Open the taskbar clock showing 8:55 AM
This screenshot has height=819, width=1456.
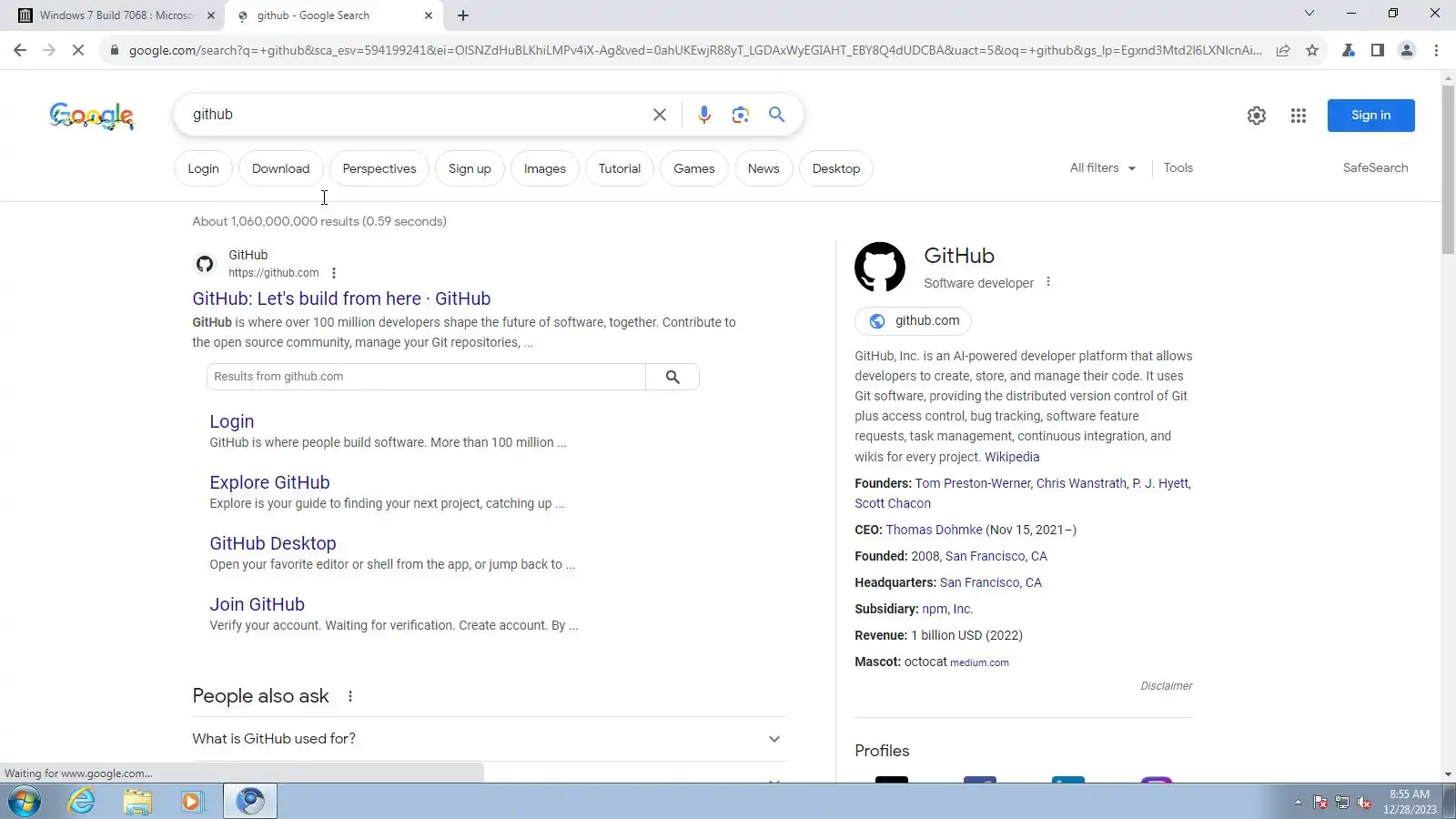click(1410, 802)
